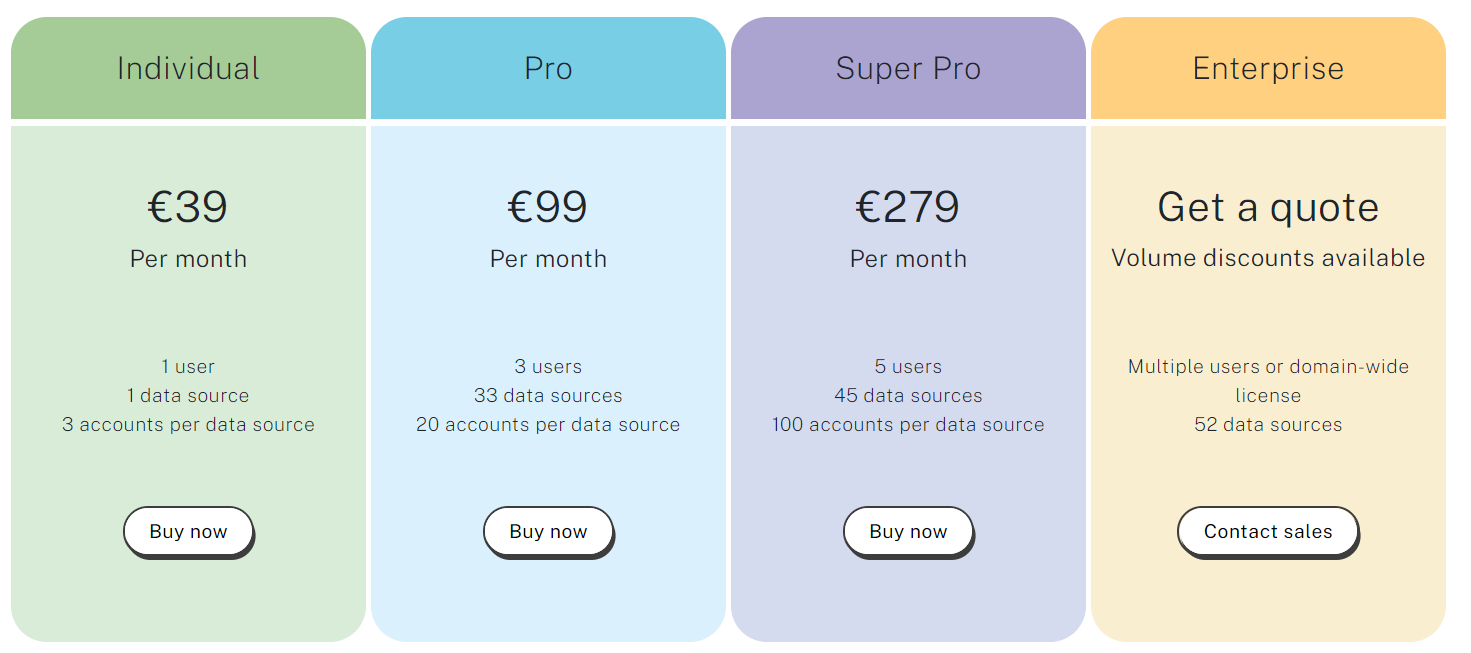Click 33 data sources in Pro

pyautogui.click(x=548, y=396)
